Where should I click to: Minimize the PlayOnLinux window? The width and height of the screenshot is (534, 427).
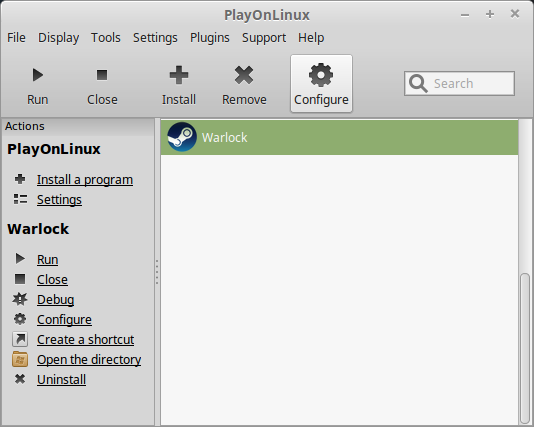pyautogui.click(x=465, y=14)
